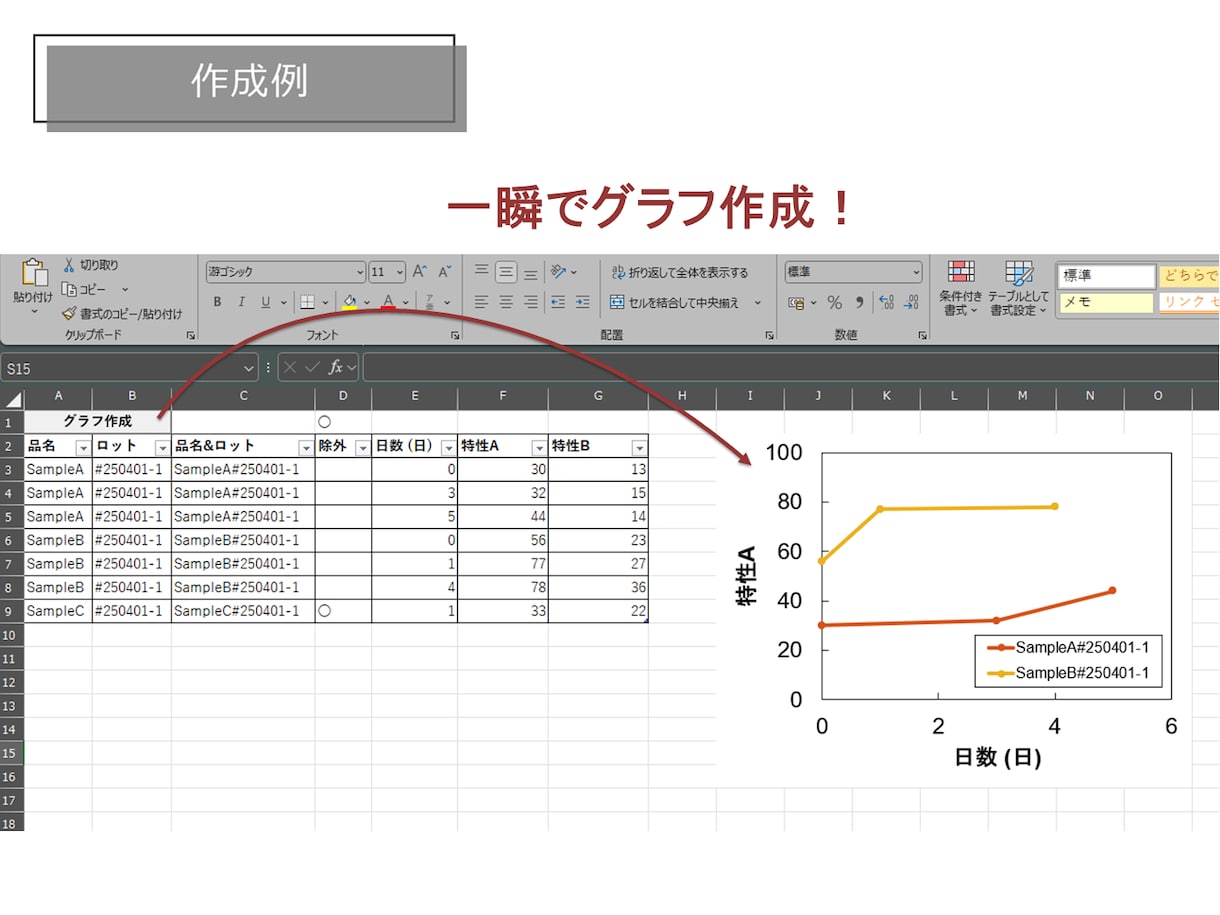Image resolution: width=1220 pixels, height=915 pixels.
Task: Apply comma style number format
Action: click(x=859, y=302)
